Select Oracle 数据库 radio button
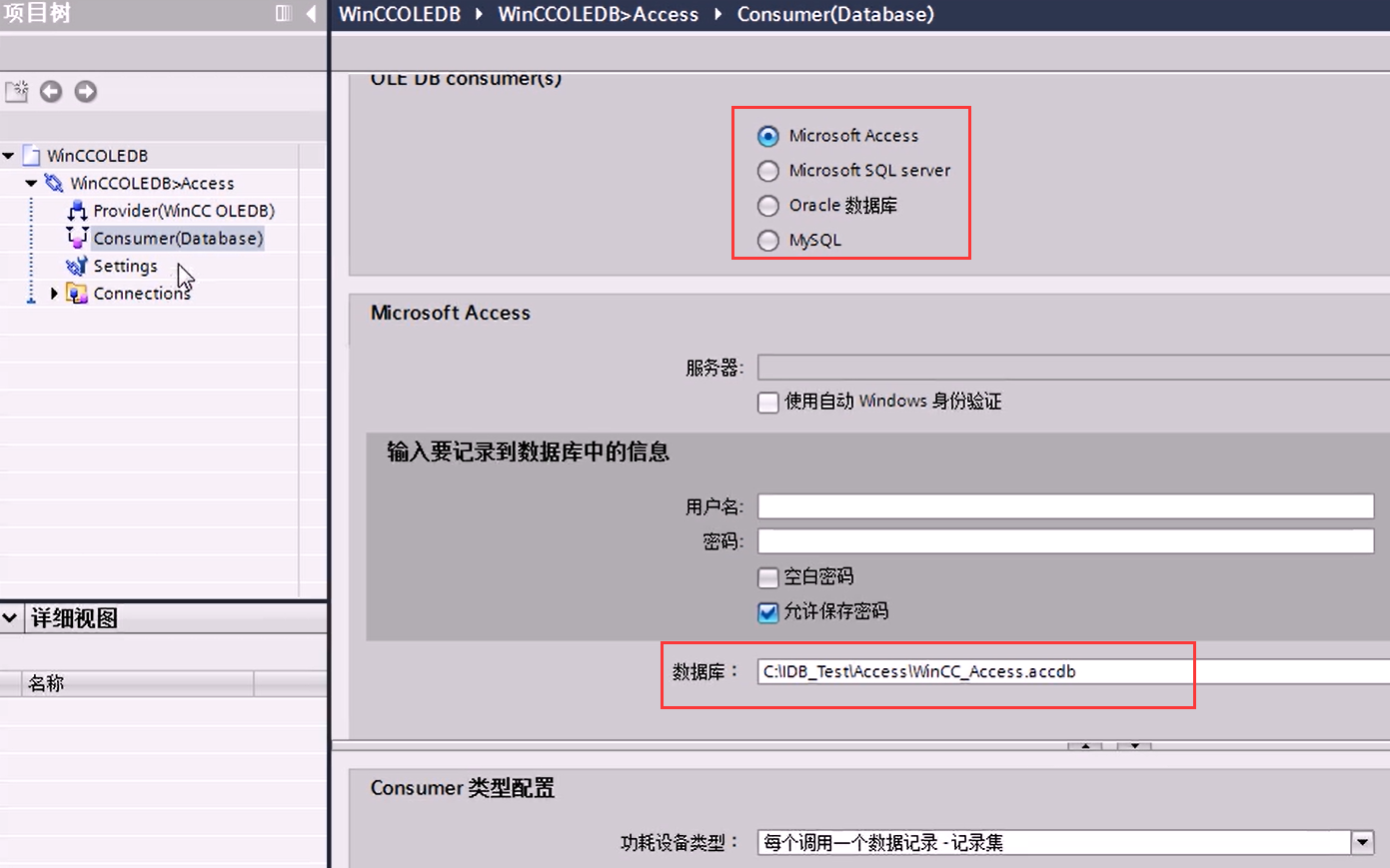Image resolution: width=1390 pixels, height=868 pixels. coord(768,206)
